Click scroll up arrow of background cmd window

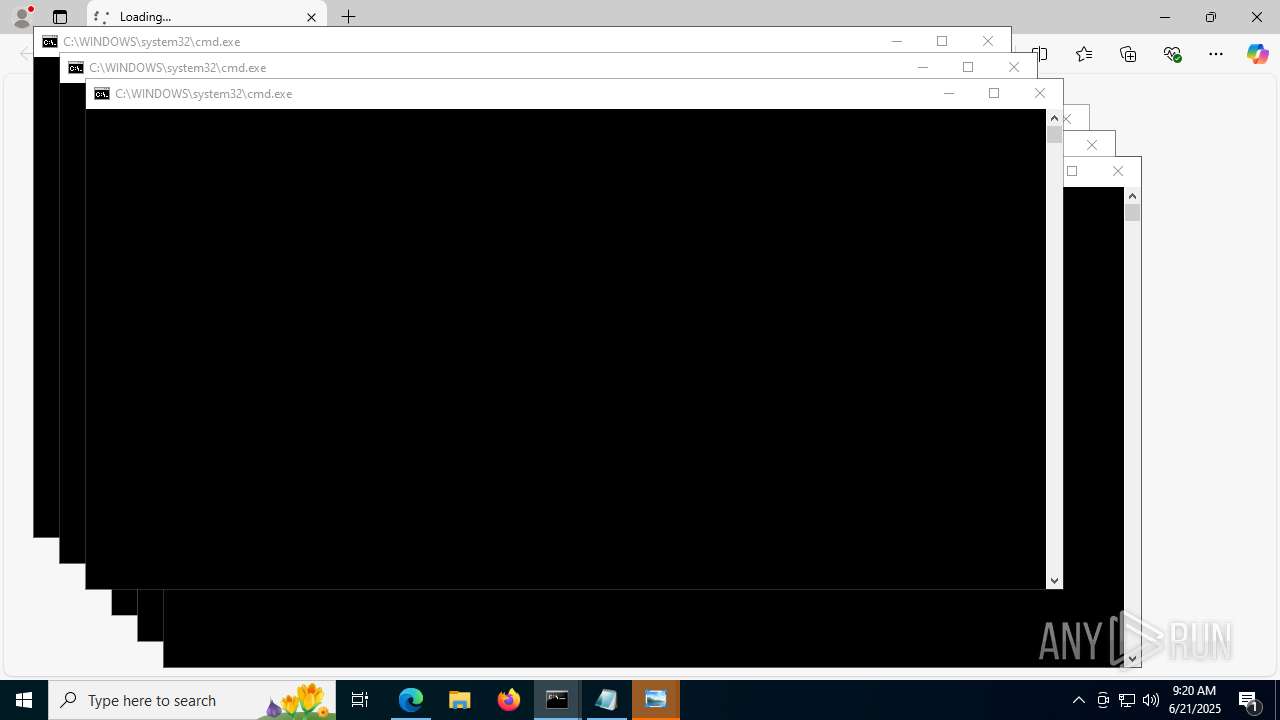[x=1132, y=196]
